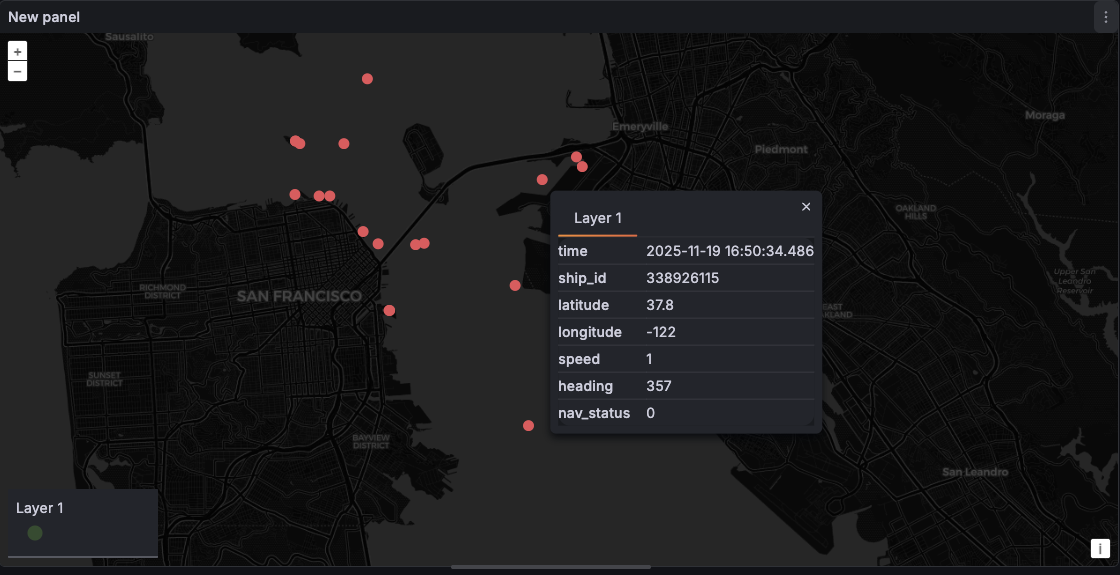Select the ship_id value 338926115
1120x575 pixels.
(x=682, y=278)
